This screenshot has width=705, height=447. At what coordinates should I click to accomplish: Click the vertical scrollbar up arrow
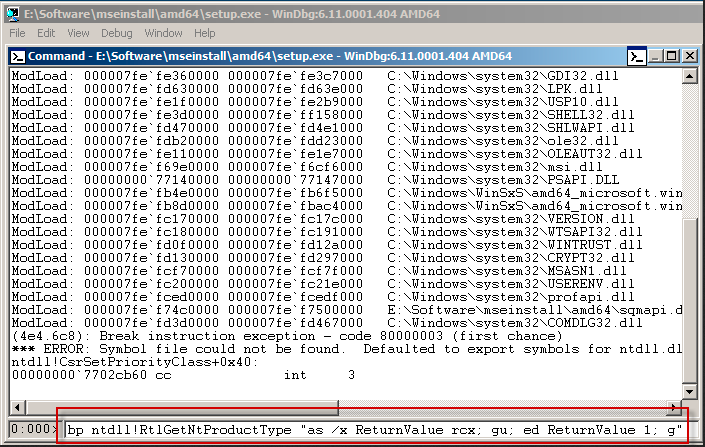pyautogui.click(x=689, y=76)
